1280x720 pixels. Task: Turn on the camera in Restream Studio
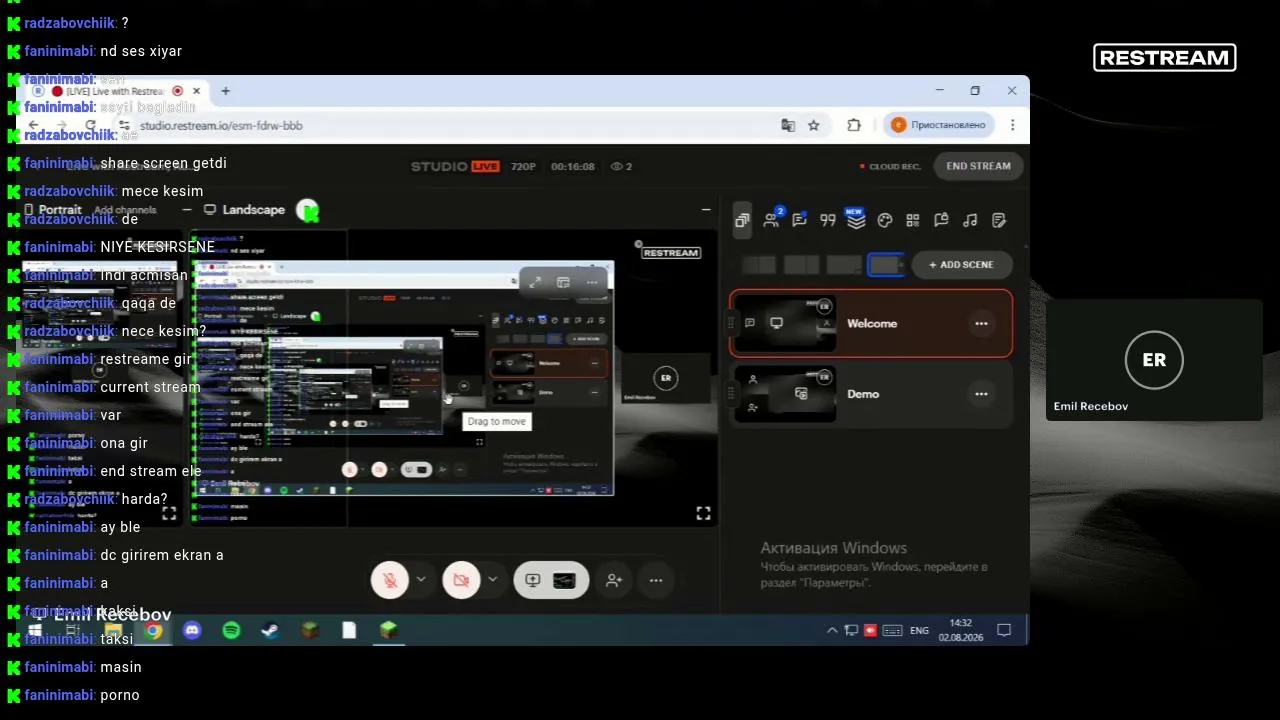coord(461,580)
